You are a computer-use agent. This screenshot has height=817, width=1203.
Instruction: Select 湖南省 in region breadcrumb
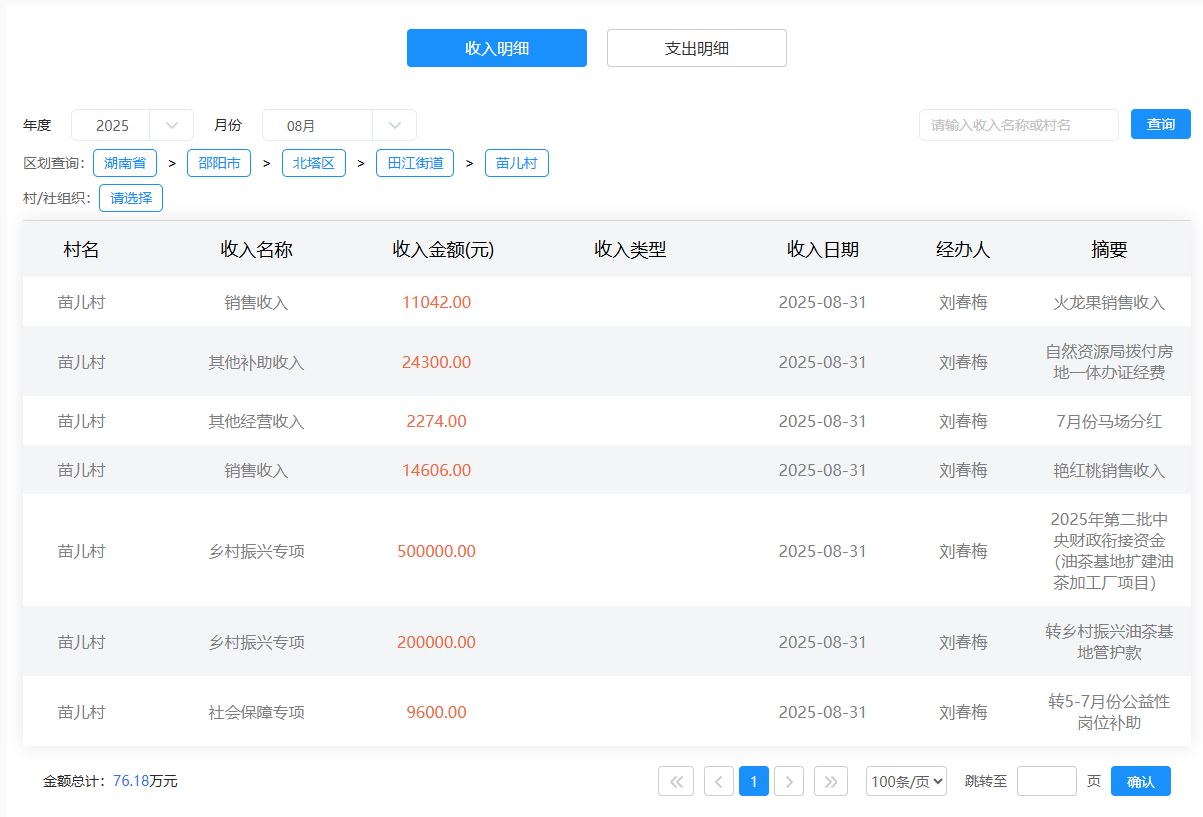[x=125, y=163]
